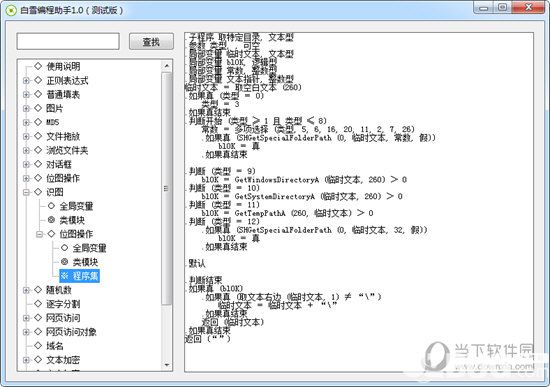Expand the 网页访问对象 node
This screenshot has height=387, width=550.
(26, 332)
